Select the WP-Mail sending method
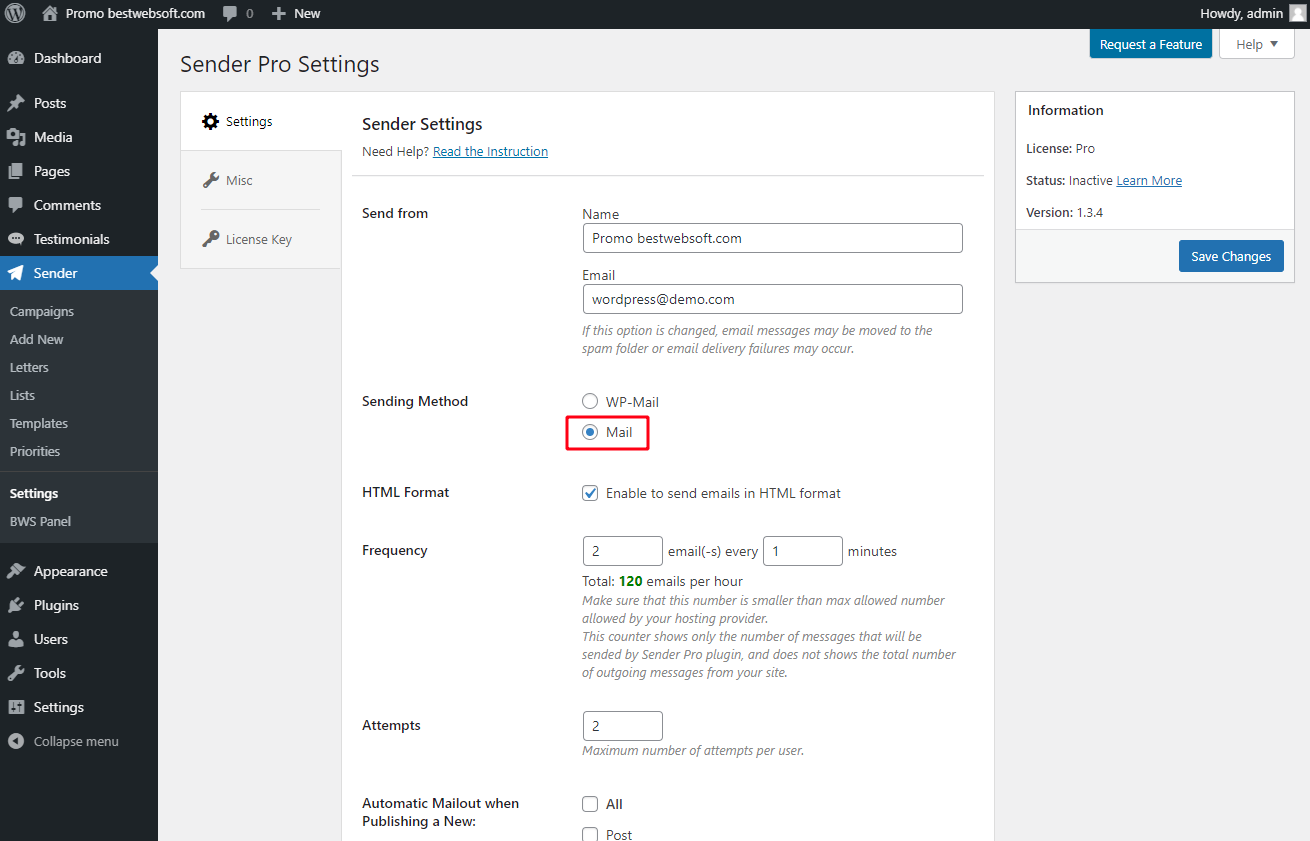Screen dimensions: 1310x841 click(x=591, y=402)
